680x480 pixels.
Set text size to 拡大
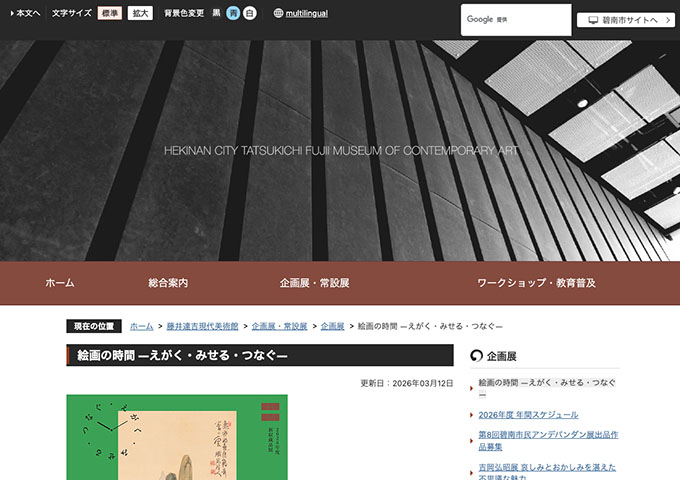click(x=140, y=13)
